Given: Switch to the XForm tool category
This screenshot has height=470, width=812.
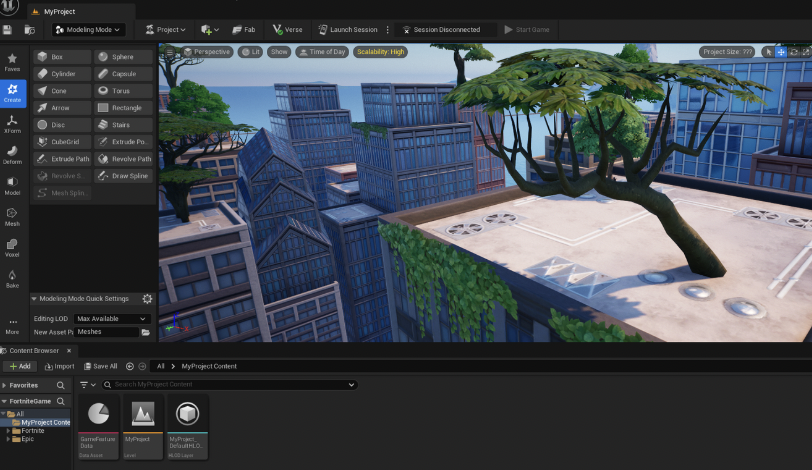Looking at the screenshot, I should click(x=12, y=125).
